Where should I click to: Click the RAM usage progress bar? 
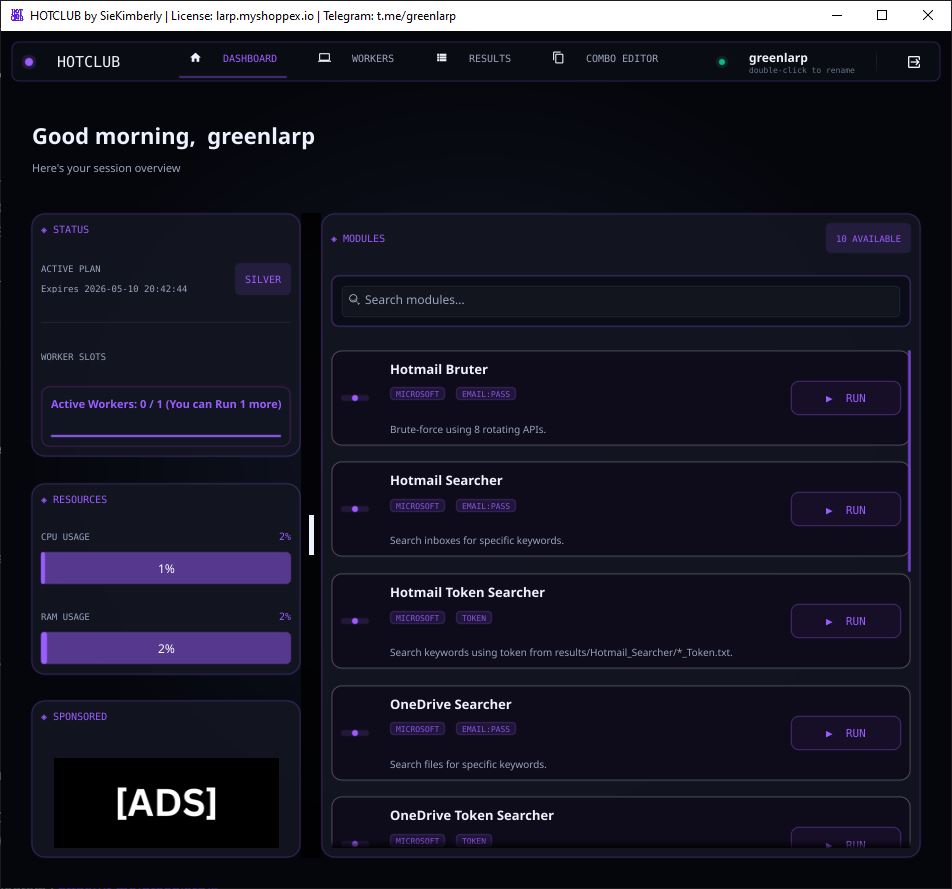click(166, 649)
